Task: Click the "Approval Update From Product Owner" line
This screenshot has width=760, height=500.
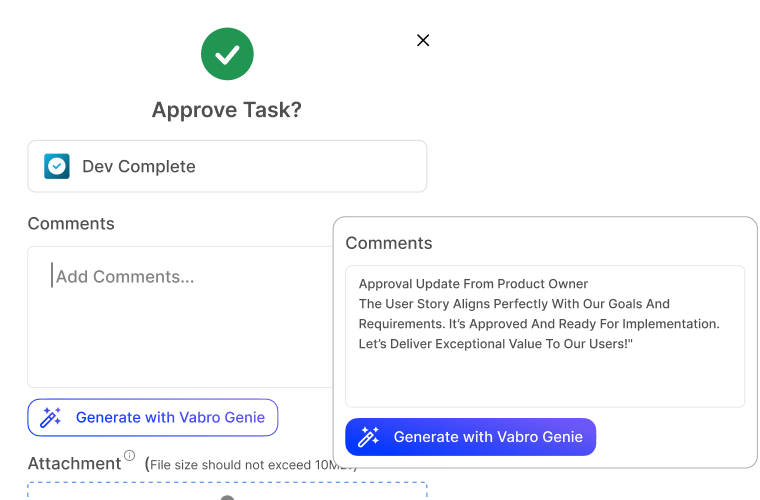Action: [473, 284]
